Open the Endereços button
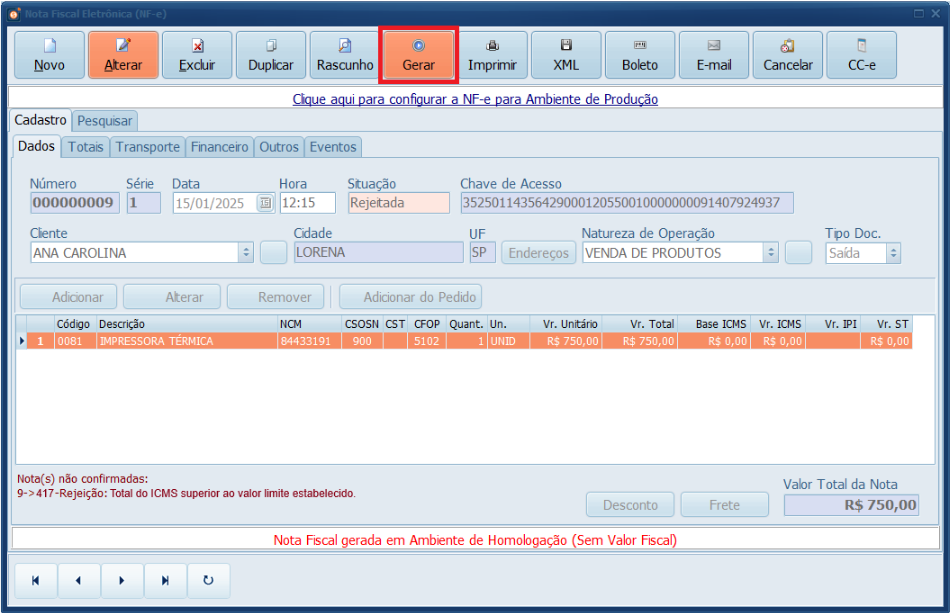The image size is (951, 613). coord(538,252)
